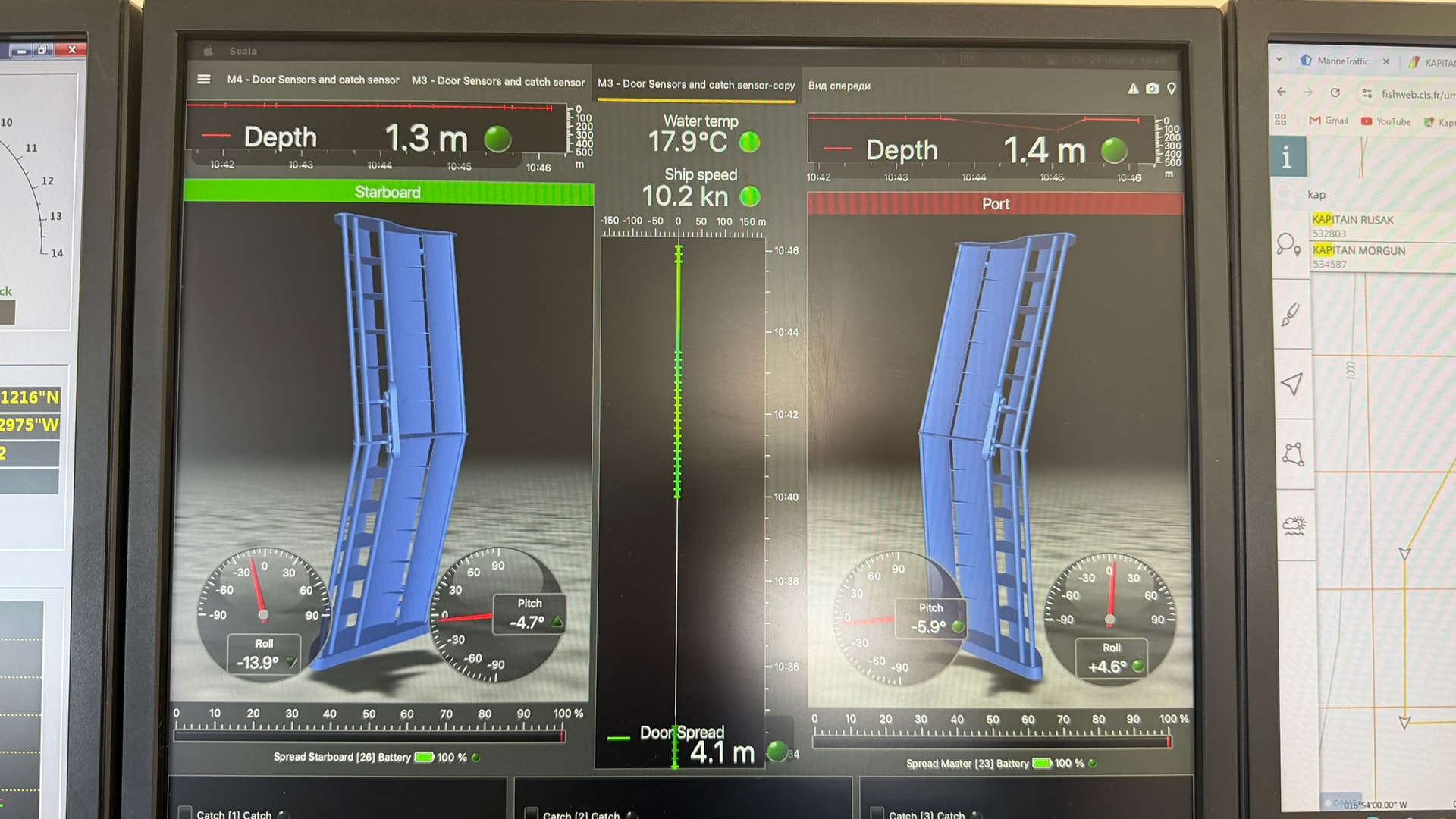Select the search location tool in sidebar

(x=1288, y=245)
